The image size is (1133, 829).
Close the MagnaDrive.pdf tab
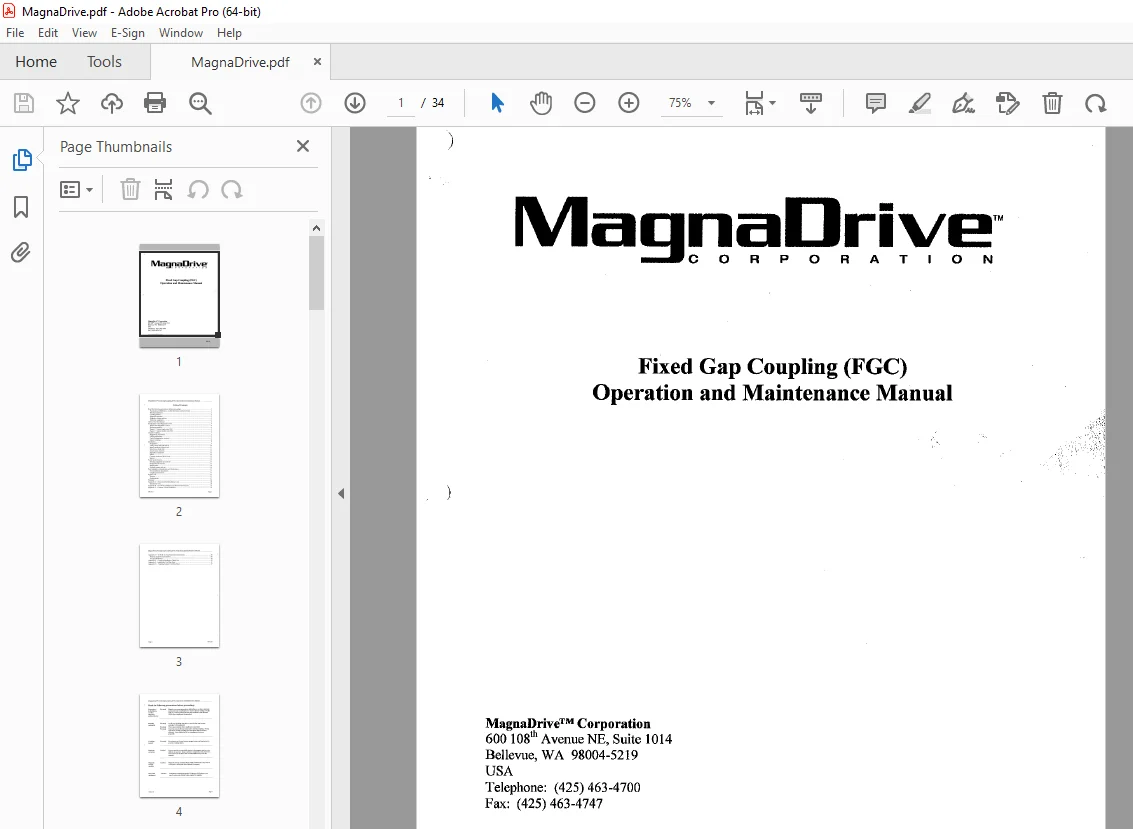[317, 62]
